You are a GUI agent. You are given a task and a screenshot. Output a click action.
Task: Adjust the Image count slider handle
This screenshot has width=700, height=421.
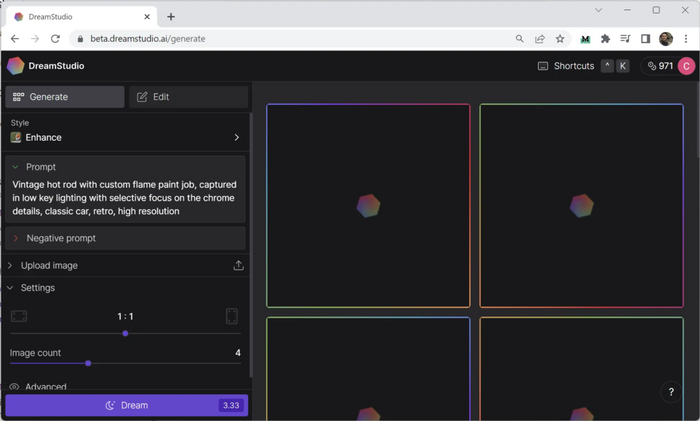pos(88,363)
